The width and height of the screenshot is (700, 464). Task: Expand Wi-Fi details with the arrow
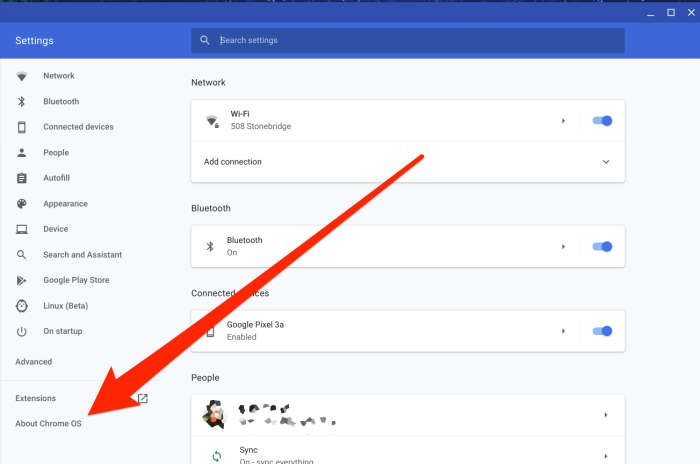point(563,121)
